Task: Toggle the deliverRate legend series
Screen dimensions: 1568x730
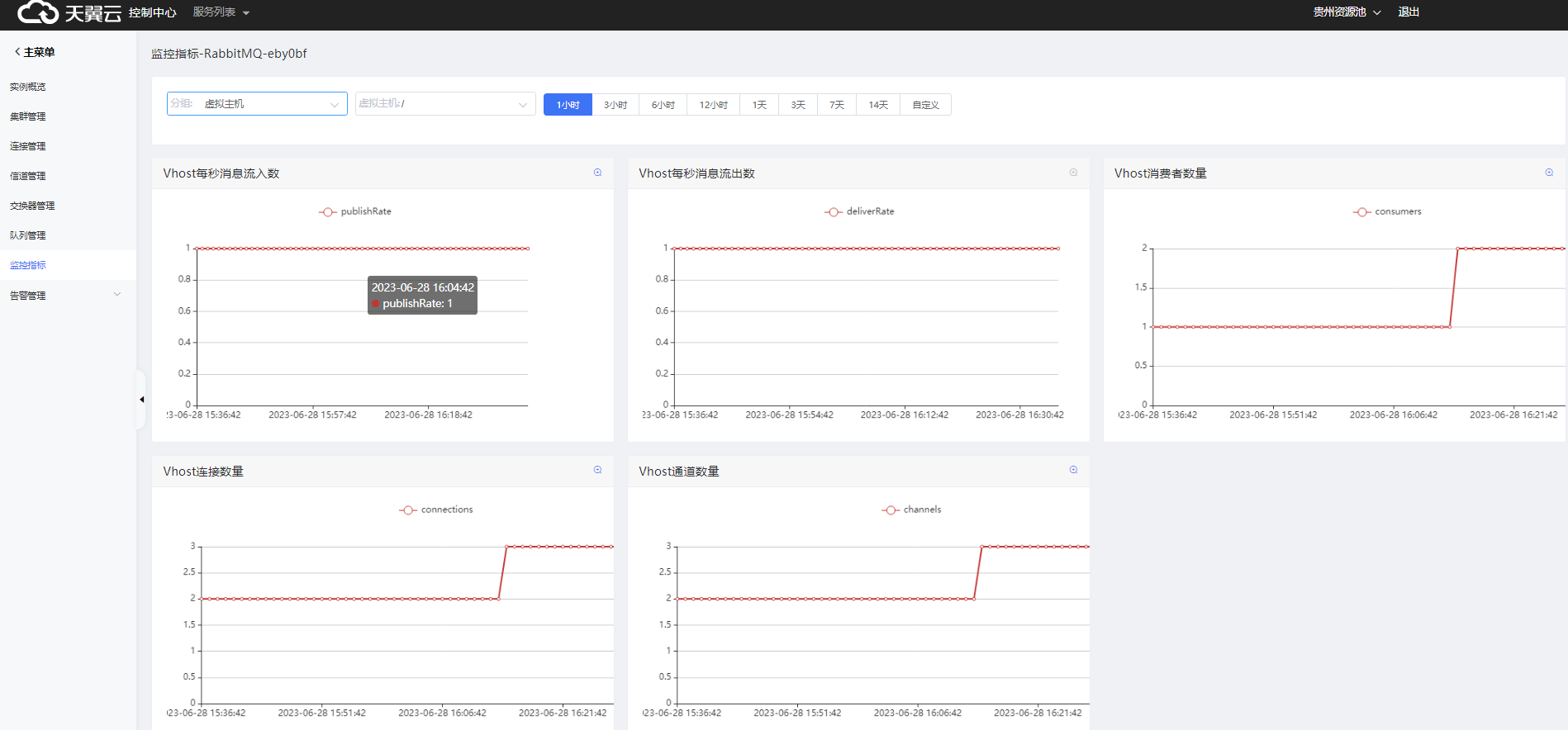Action: [859, 211]
